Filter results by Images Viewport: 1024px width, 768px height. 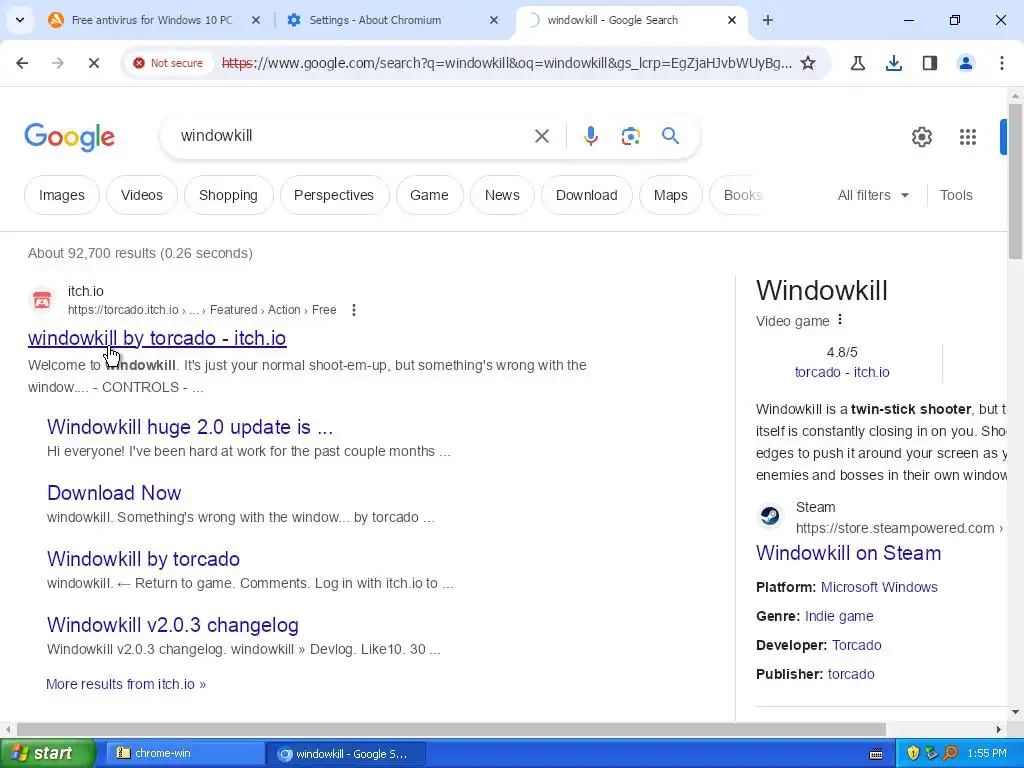(61, 195)
